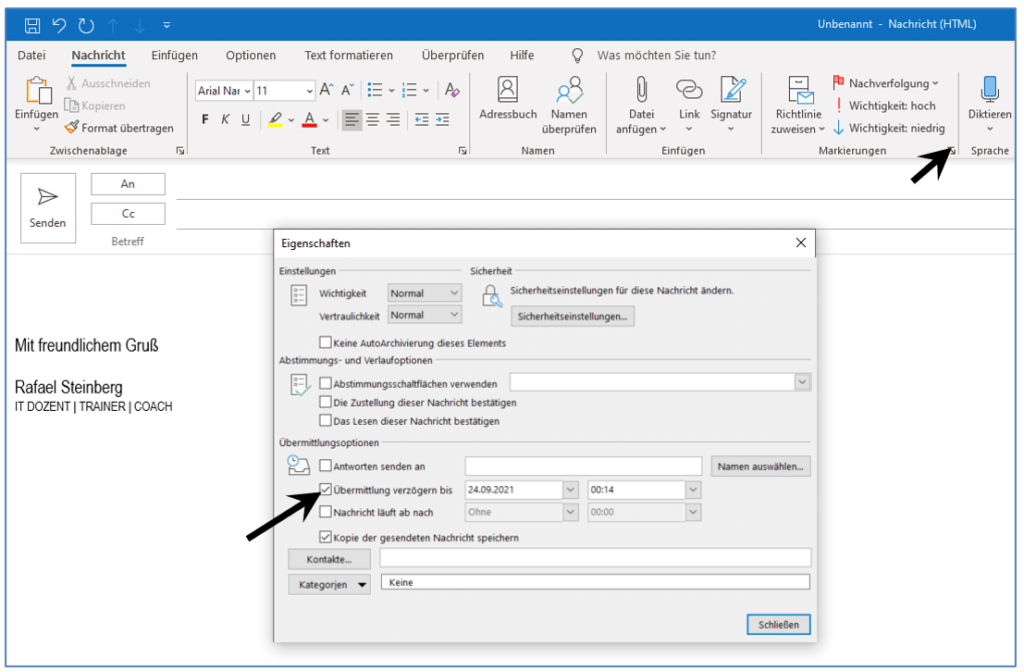
Task: Open the Hilfe tab
Action: click(522, 56)
